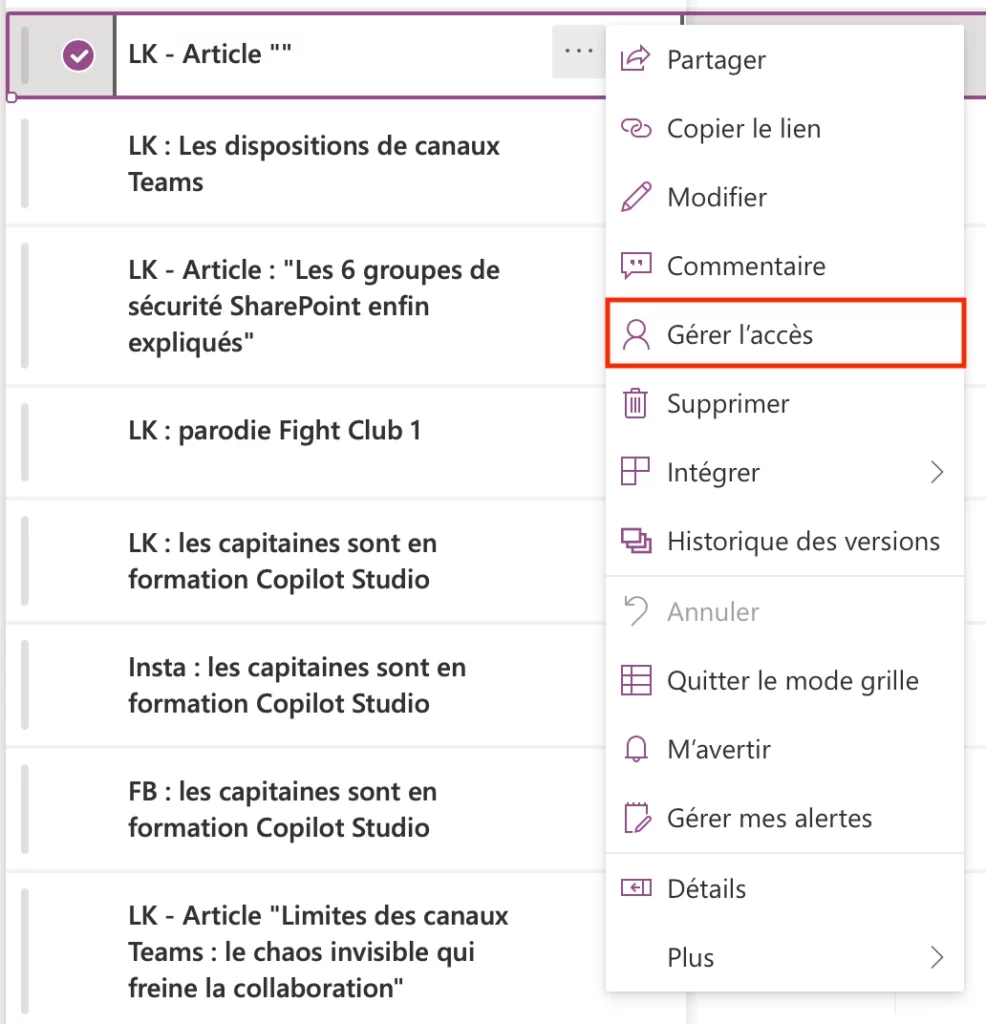Click the grayed Annuler option
986x1024 pixels.
(x=717, y=611)
